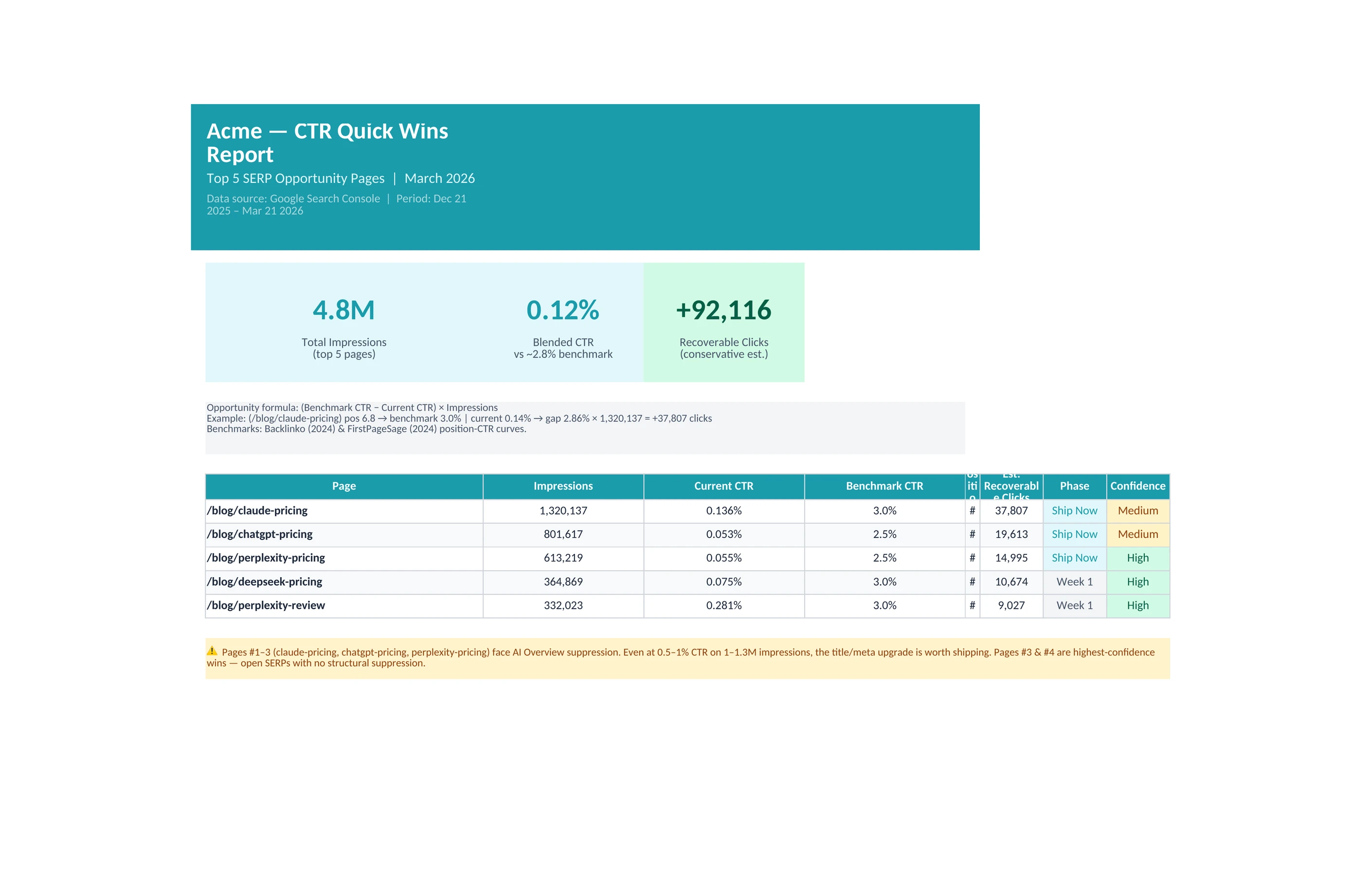
Task: Click the Phase column header
Action: (x=1074, y=486)
